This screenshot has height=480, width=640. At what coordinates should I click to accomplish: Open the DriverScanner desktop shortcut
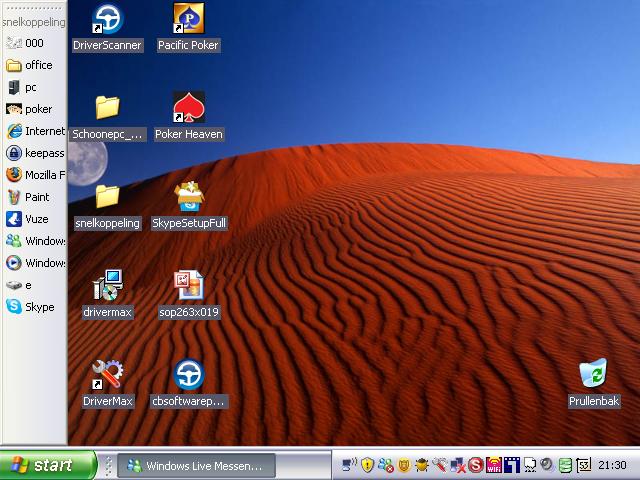point(107,27)
